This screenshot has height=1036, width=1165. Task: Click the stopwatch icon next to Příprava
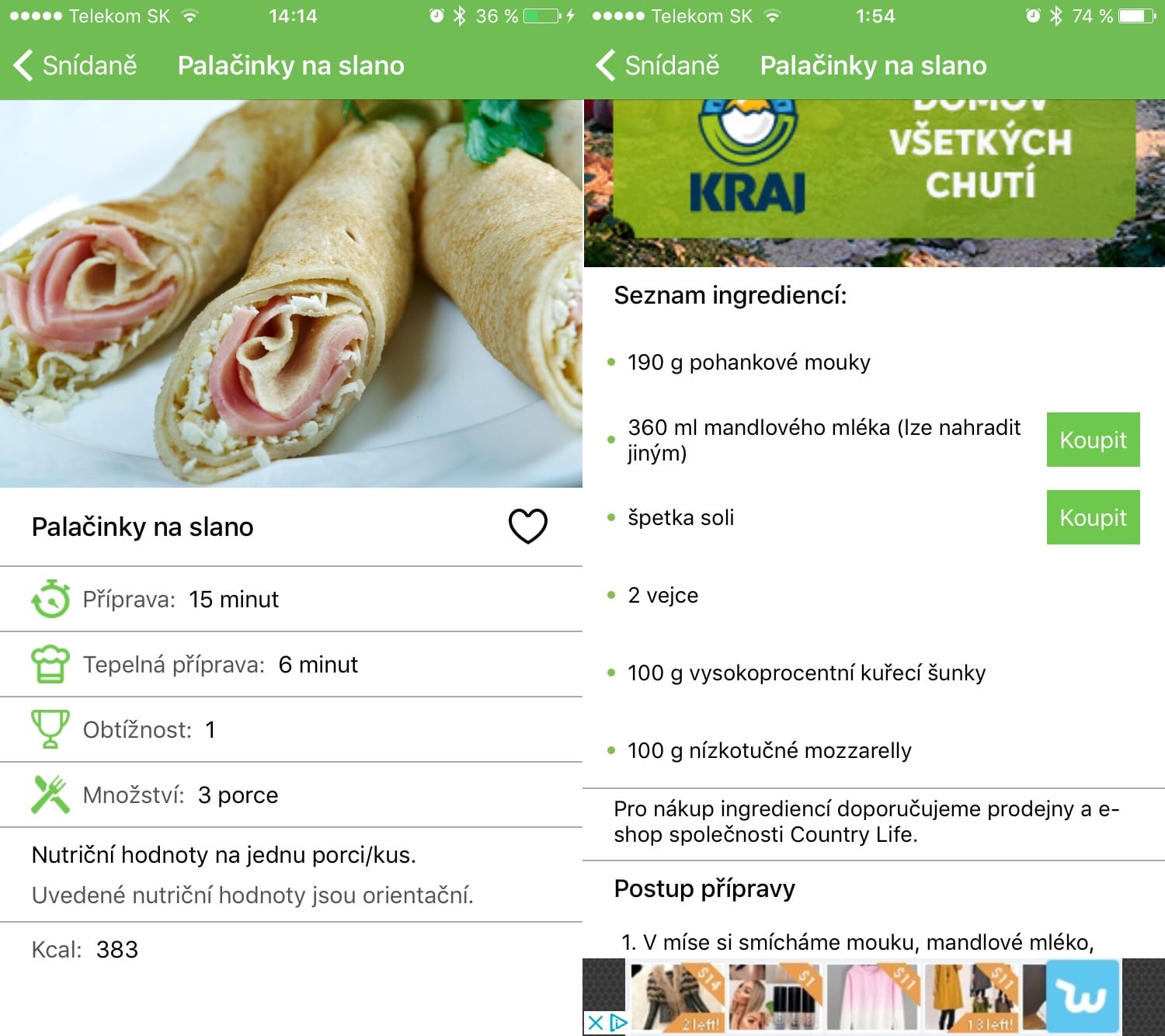(50, 599)
